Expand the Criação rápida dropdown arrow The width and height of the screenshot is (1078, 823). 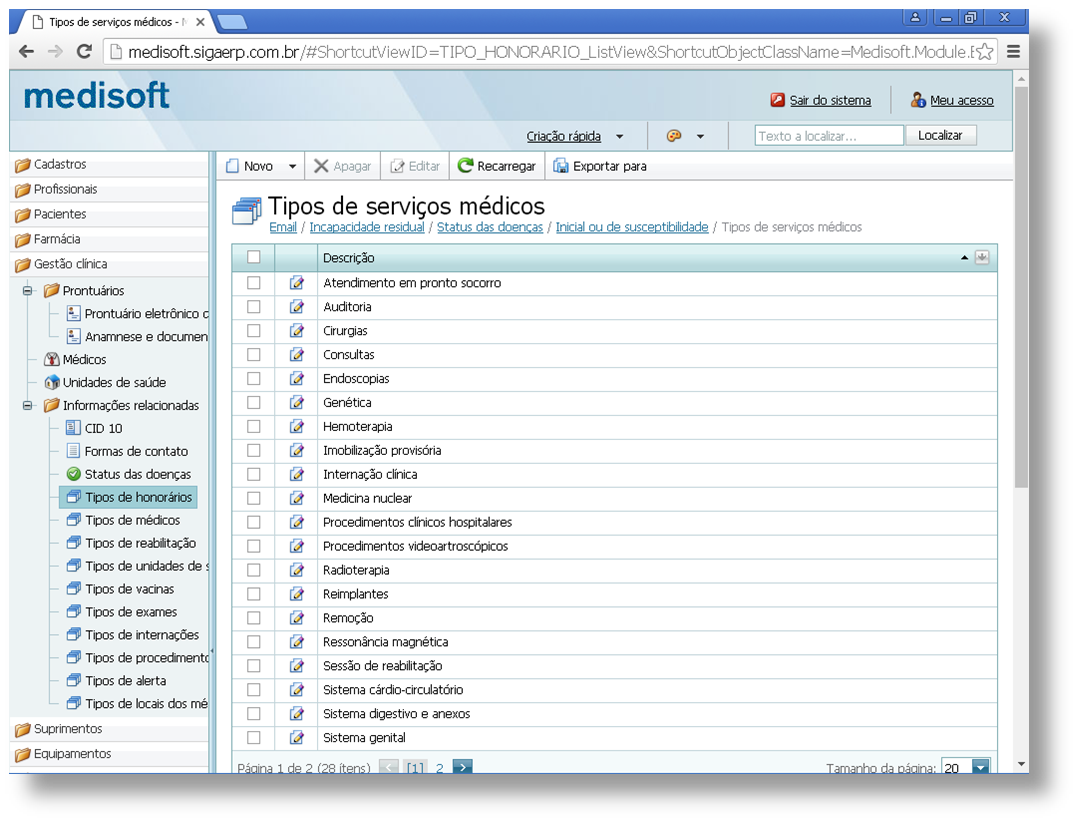coord(619,137)
